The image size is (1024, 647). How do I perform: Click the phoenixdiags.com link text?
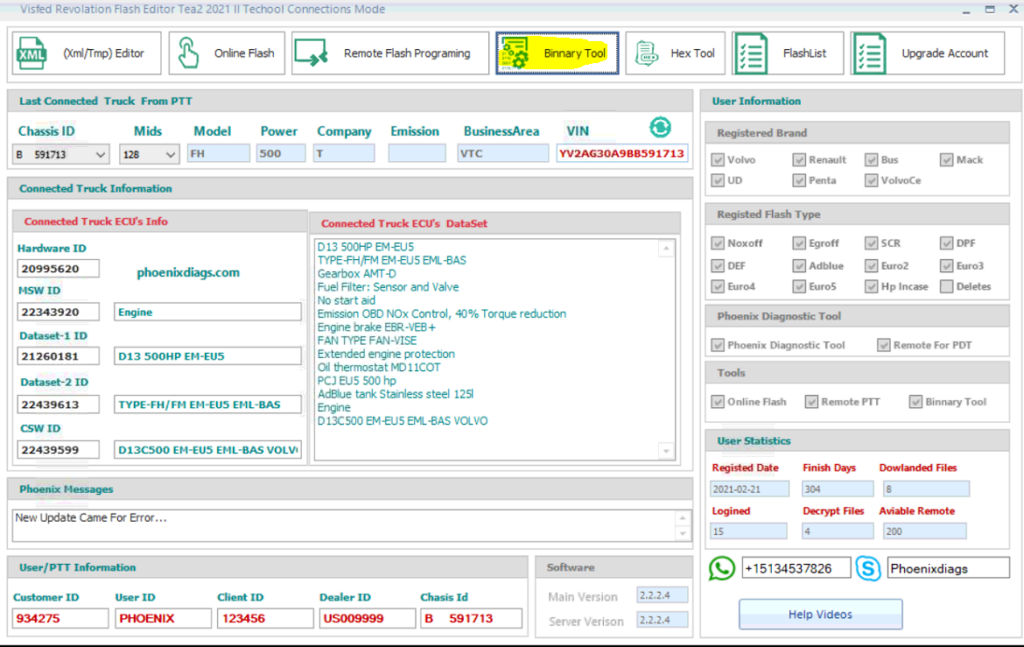pos(188,272)
